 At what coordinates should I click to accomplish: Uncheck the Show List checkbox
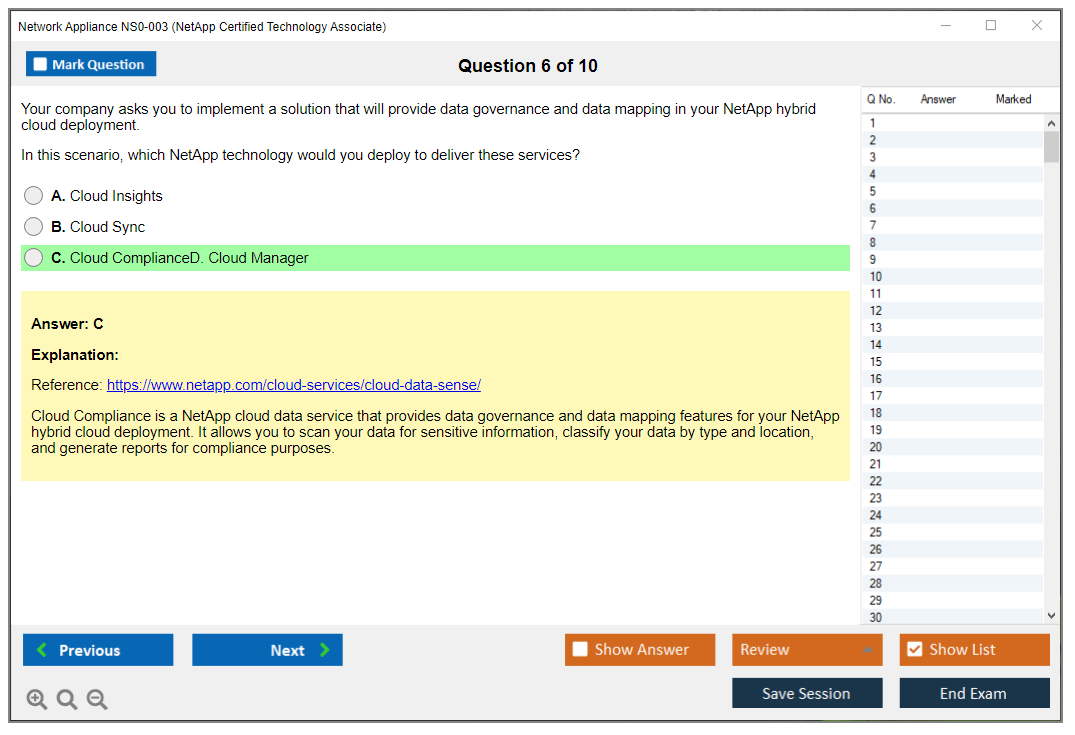point(914,650)
